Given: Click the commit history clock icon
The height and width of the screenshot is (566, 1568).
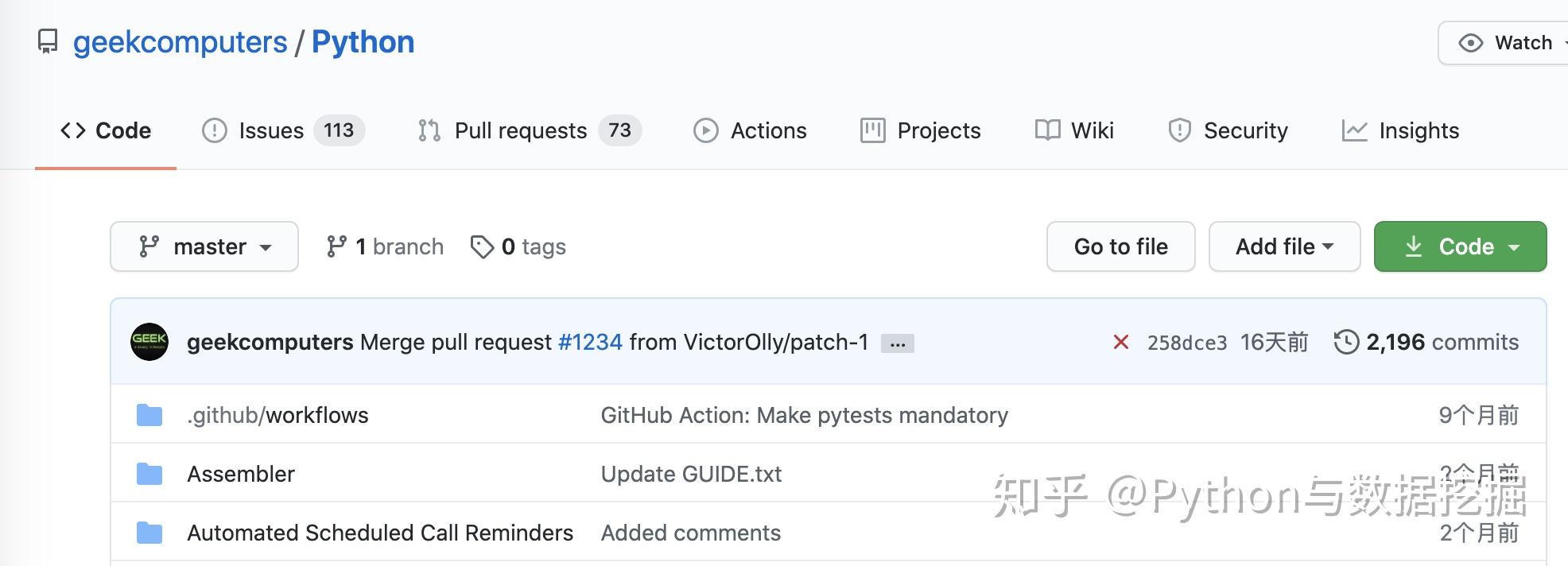Looking at the screenshot, I should pos(1346,342).
